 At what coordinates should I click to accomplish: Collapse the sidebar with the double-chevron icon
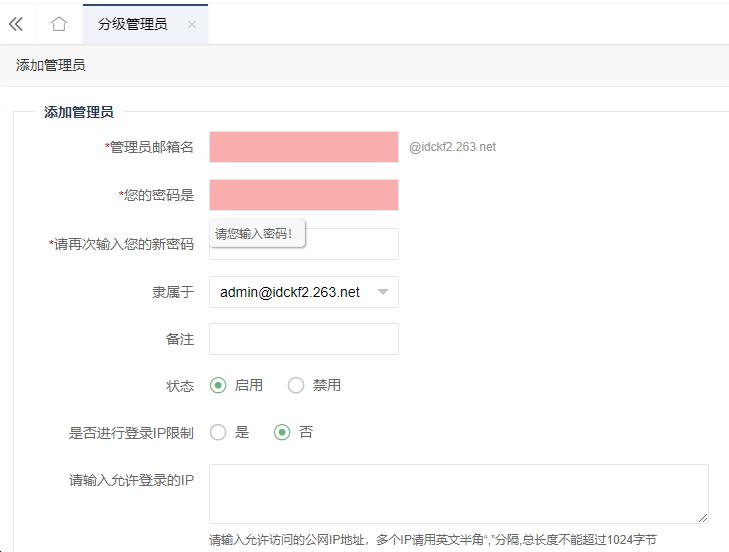[x=15, y=24]
